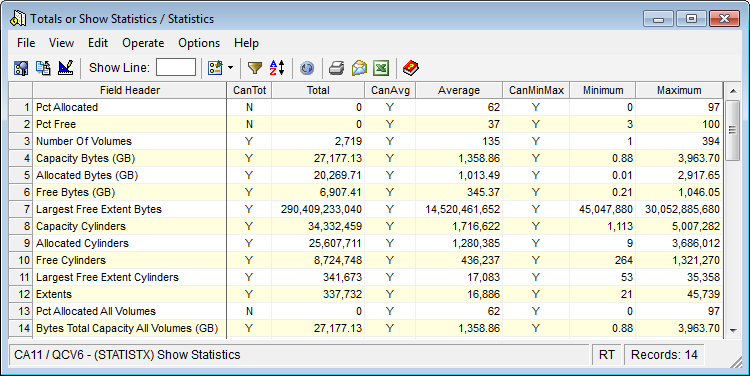Open the Options menu
The height and width of the screenshot is (376, 750).
(x=199, y=43)
